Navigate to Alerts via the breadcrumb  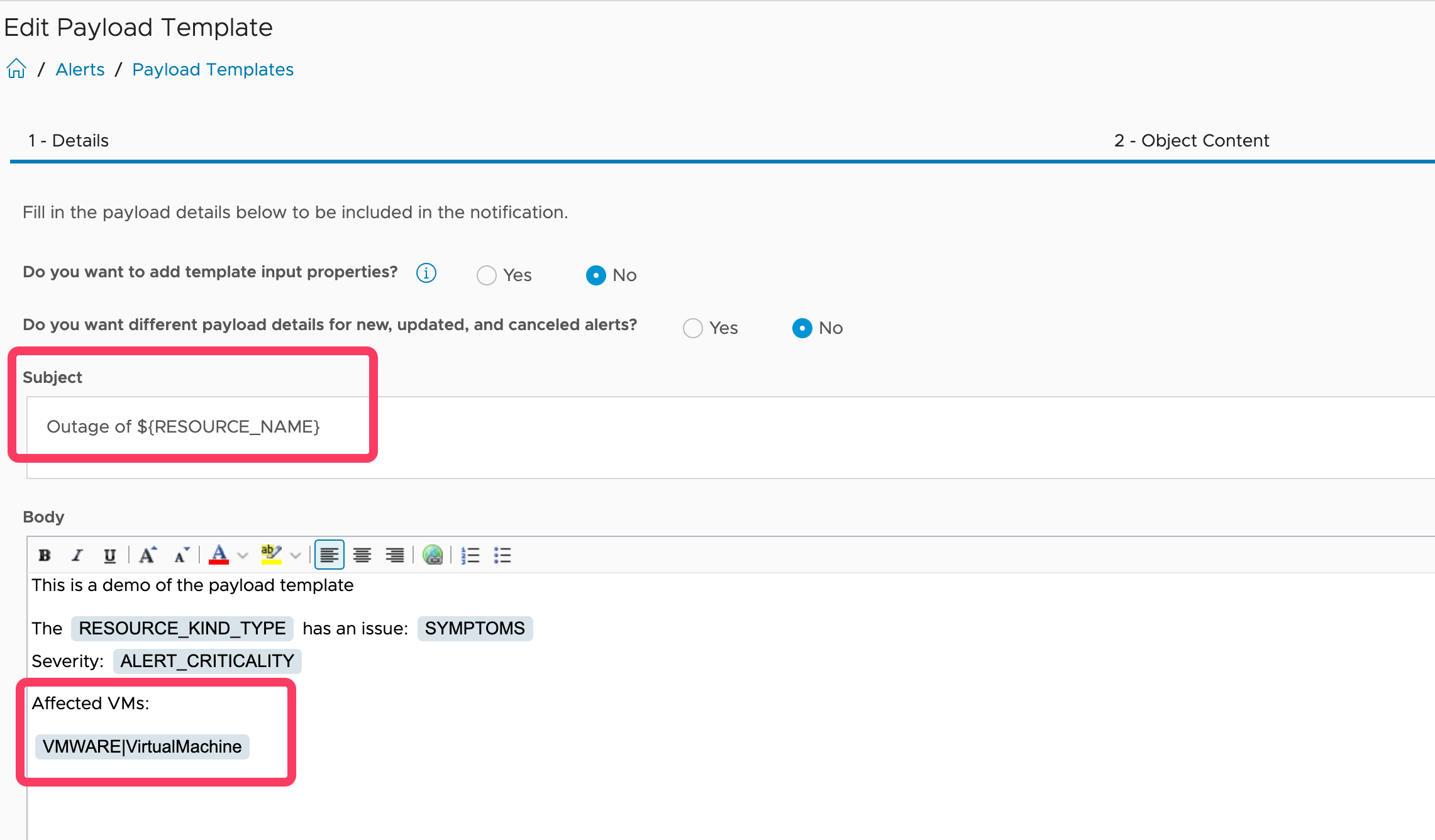[80, 69]
